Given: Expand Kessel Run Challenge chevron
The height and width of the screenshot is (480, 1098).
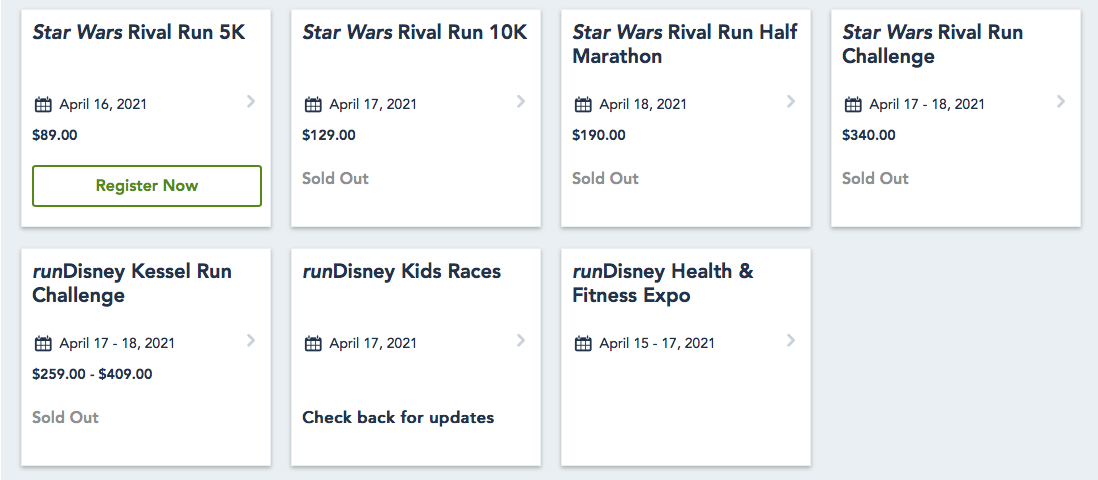Looking at the screenshot, I should click(x=251, y=340).
